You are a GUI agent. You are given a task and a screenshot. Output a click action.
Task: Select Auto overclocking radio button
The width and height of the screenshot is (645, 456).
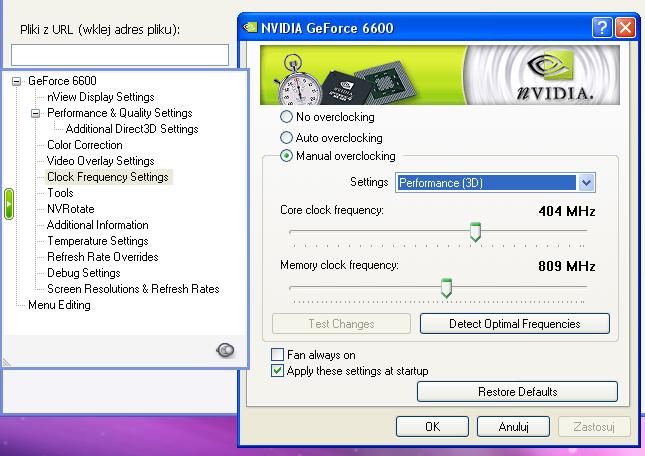tap(286, 137)
